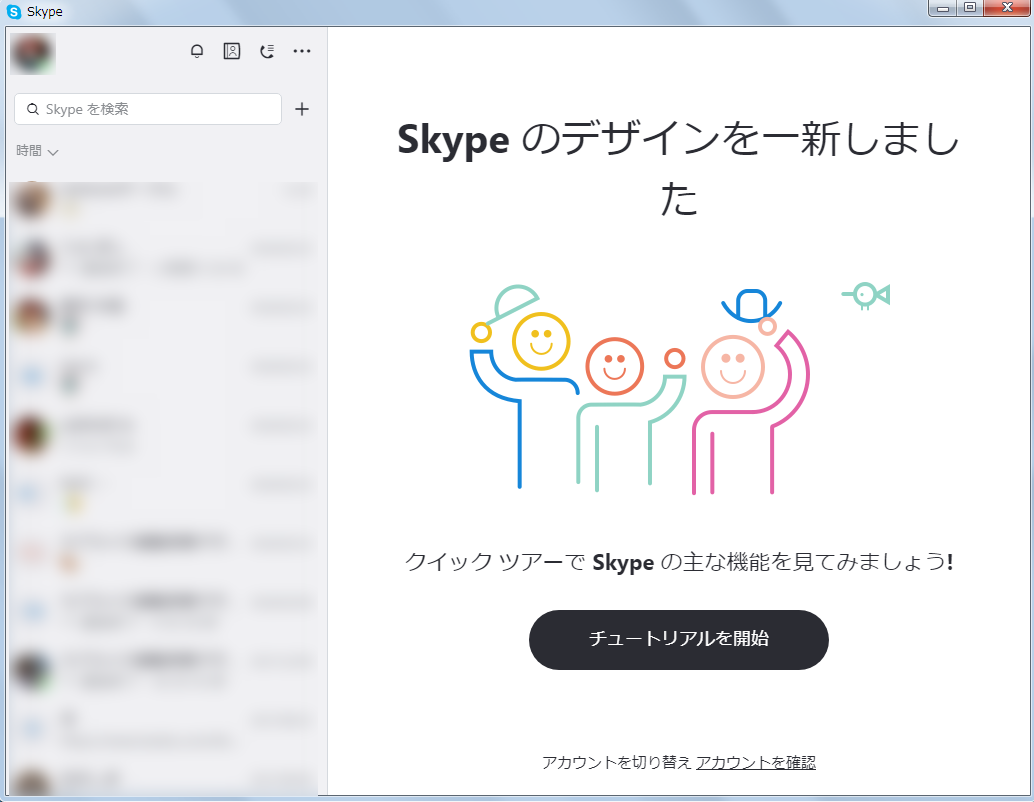Open the notifications bell
This screenshot has width=1034, height=802.
197,51
